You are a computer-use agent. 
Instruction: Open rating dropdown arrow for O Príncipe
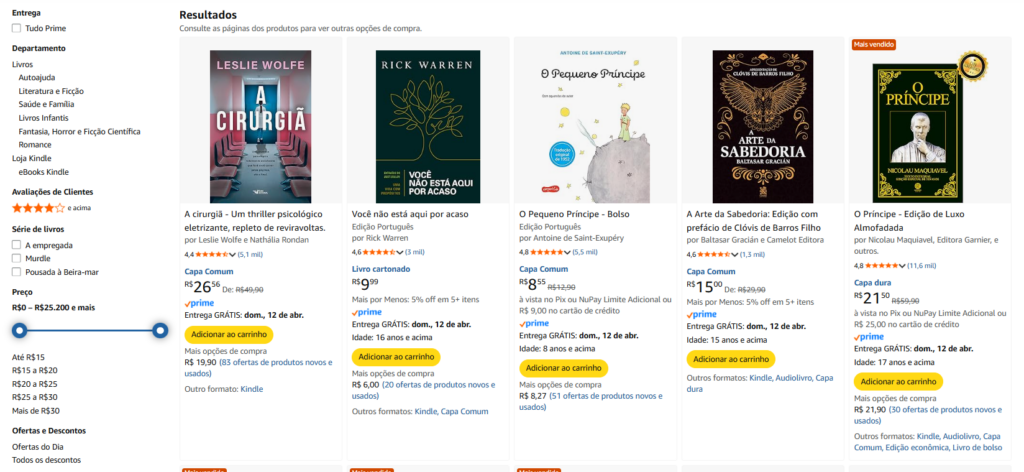click(x=904, y=266)
